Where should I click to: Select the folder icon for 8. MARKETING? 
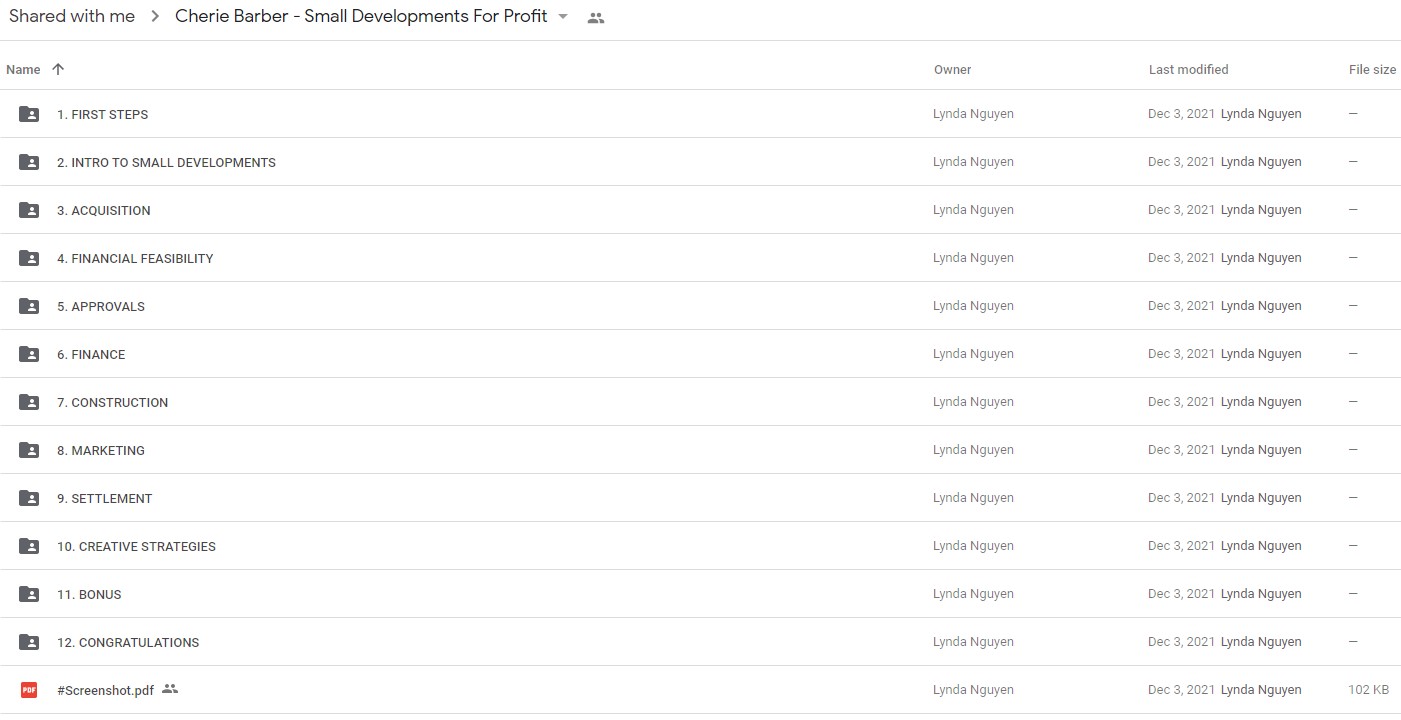[29, 450]
